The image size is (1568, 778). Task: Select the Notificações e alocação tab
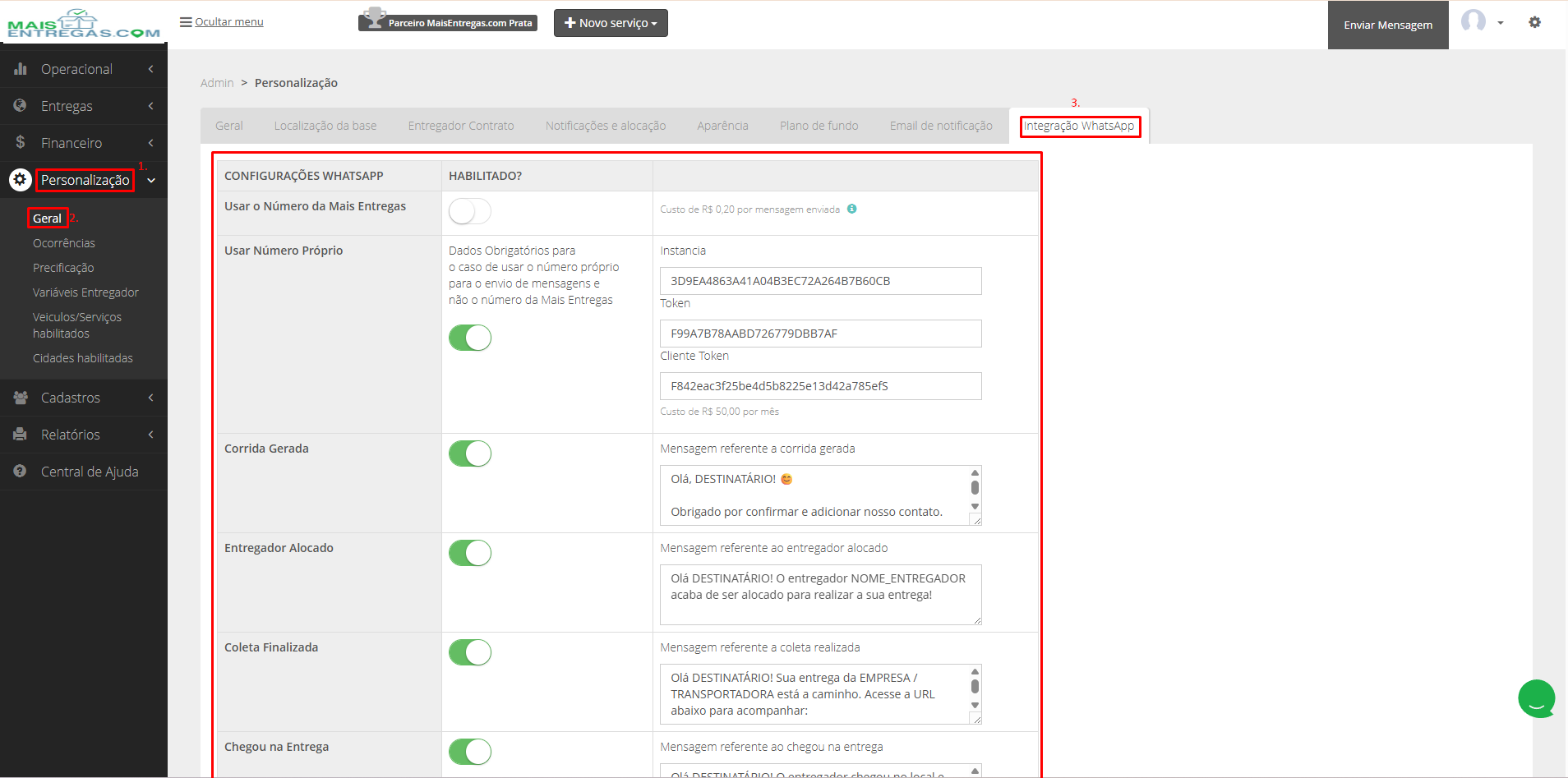[606, 126]
